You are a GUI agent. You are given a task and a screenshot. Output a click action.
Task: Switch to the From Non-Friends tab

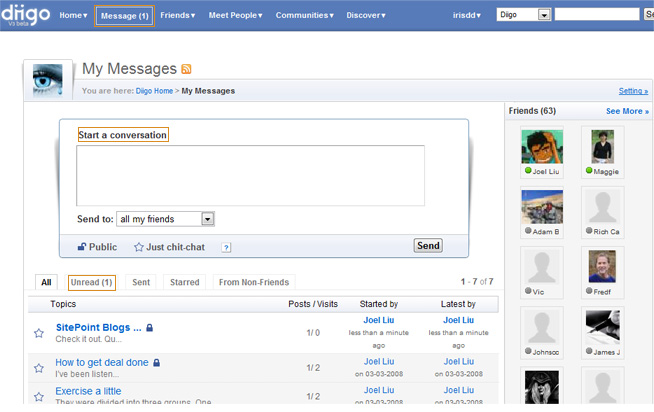254,282
